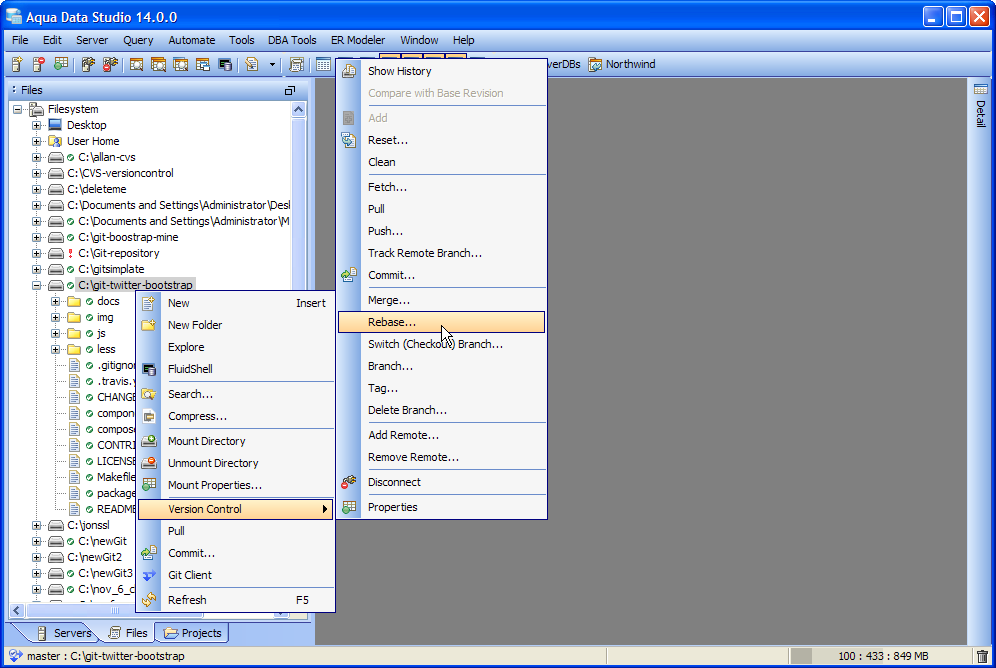The image size is (996, 668).
Task: Choose Explore from the context menu
Action: (x=235, y=347)
